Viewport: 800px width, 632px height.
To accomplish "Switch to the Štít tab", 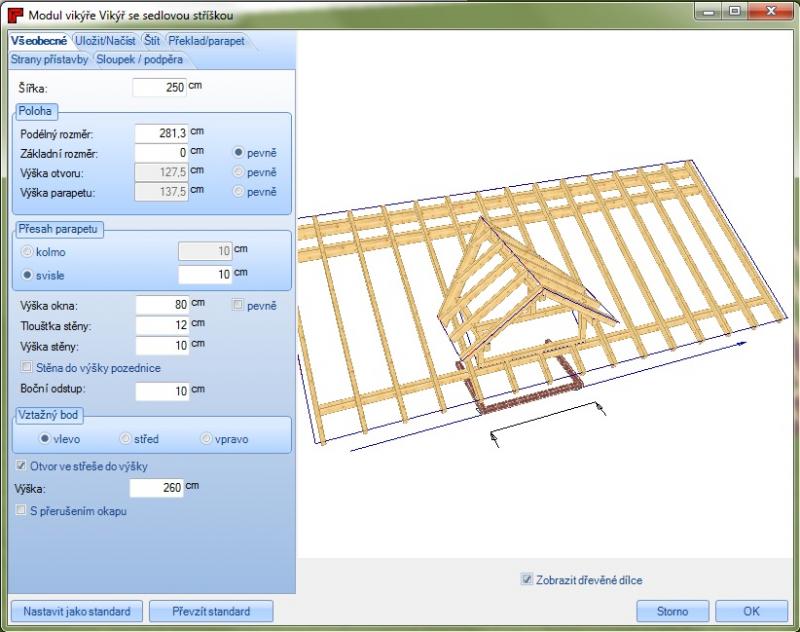I will tap(152, 41).
